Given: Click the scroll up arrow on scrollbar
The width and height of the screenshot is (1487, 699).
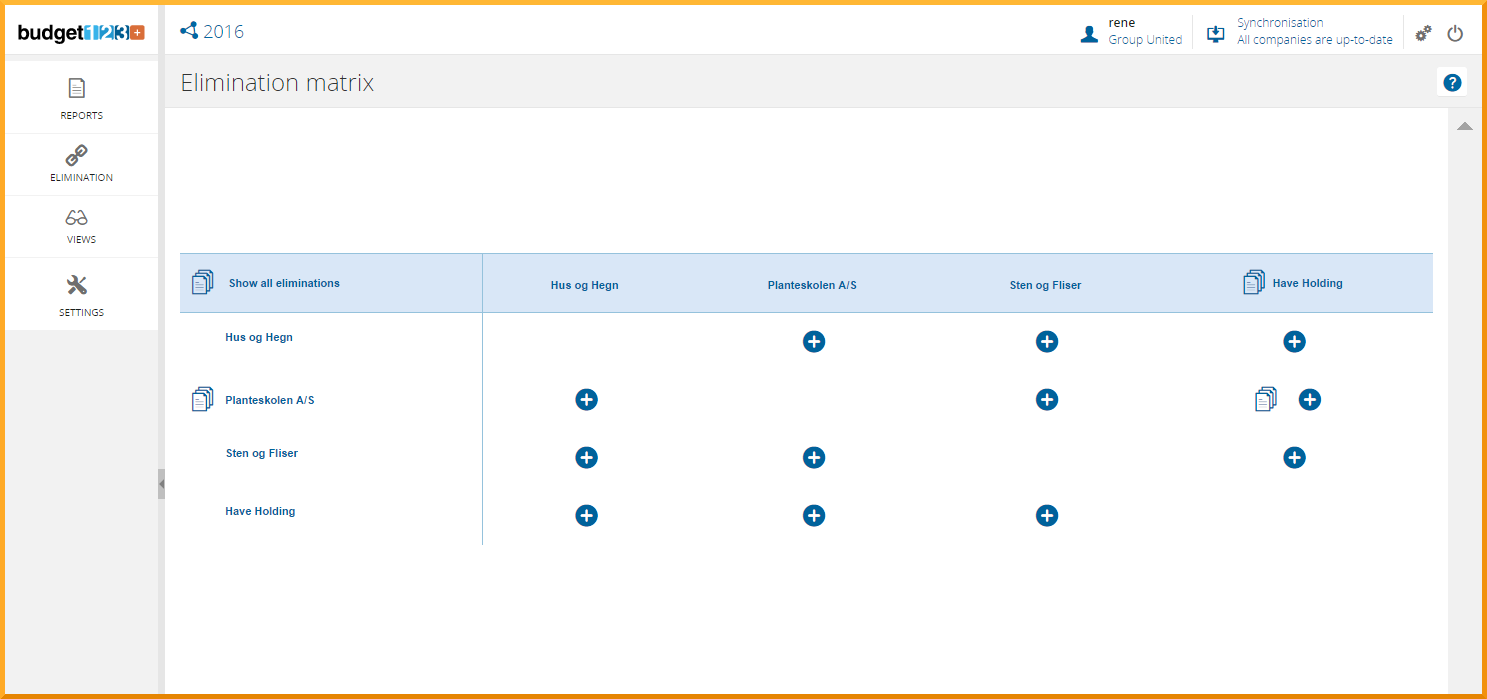Looking at the screenshot, I should [1464, 126].
